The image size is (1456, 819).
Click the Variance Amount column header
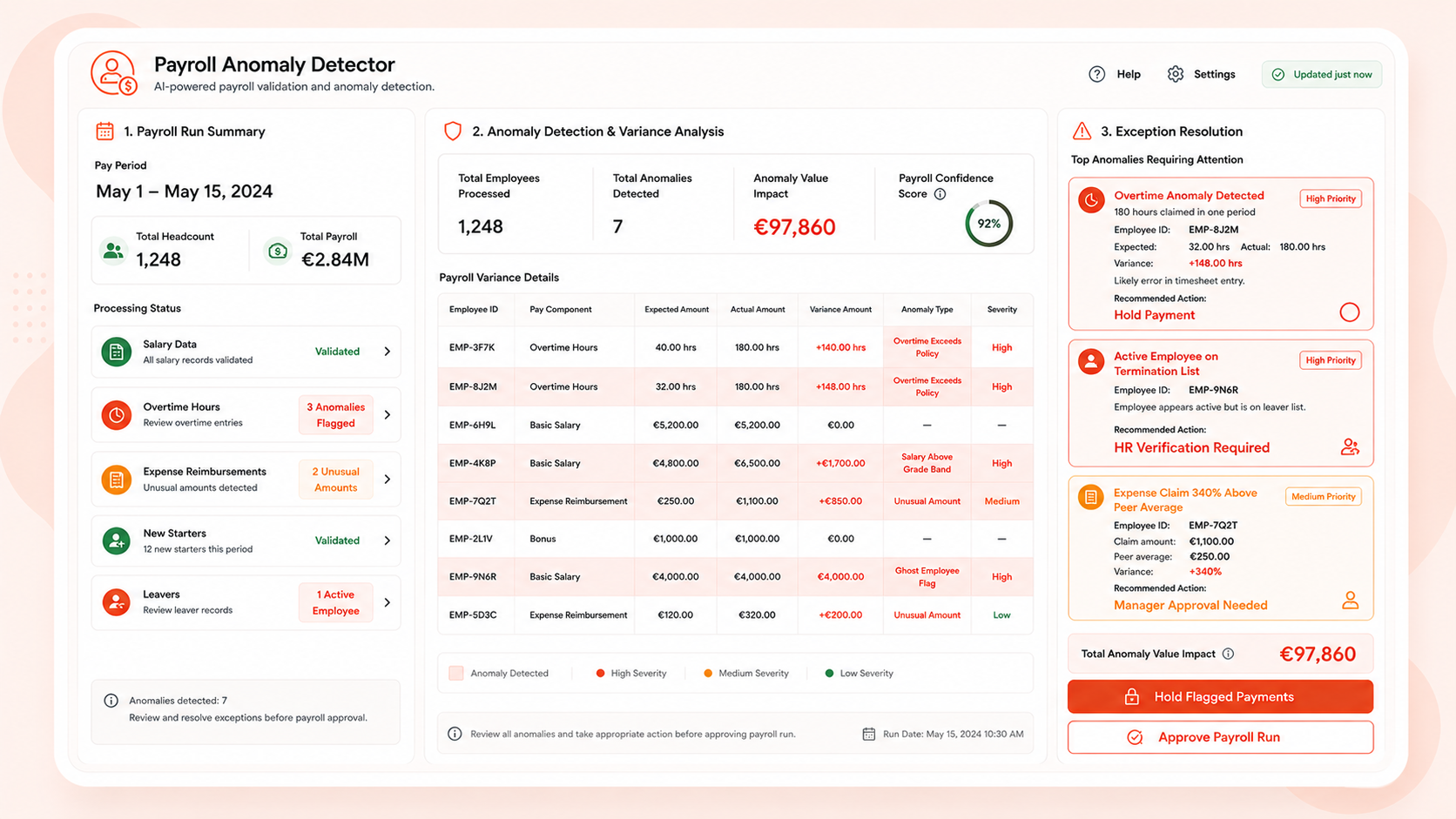[x=840, y=310]
